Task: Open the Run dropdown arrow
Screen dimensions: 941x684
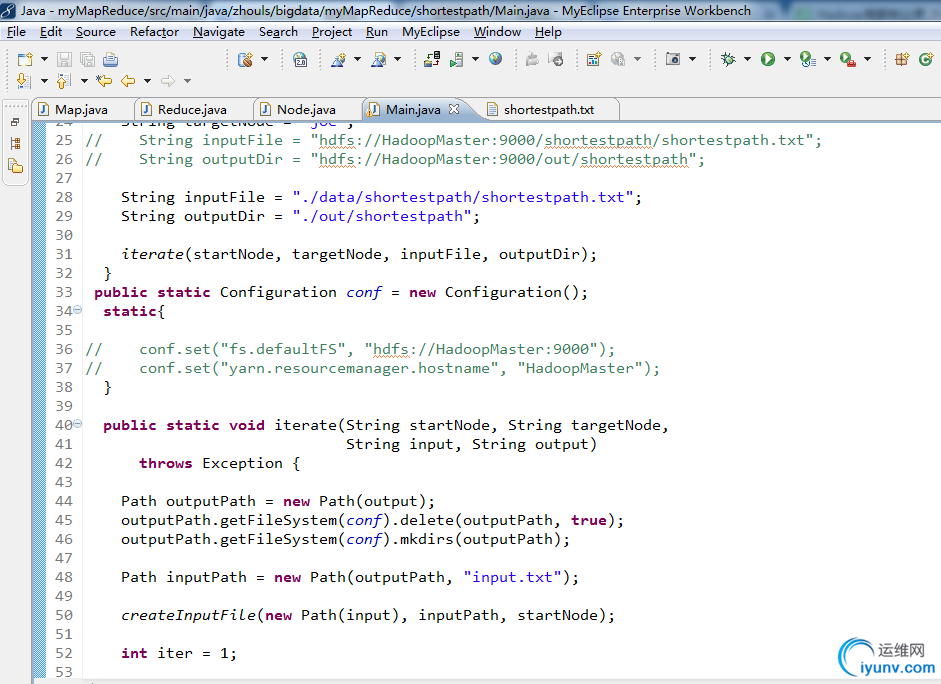Action: pos(787,59)
